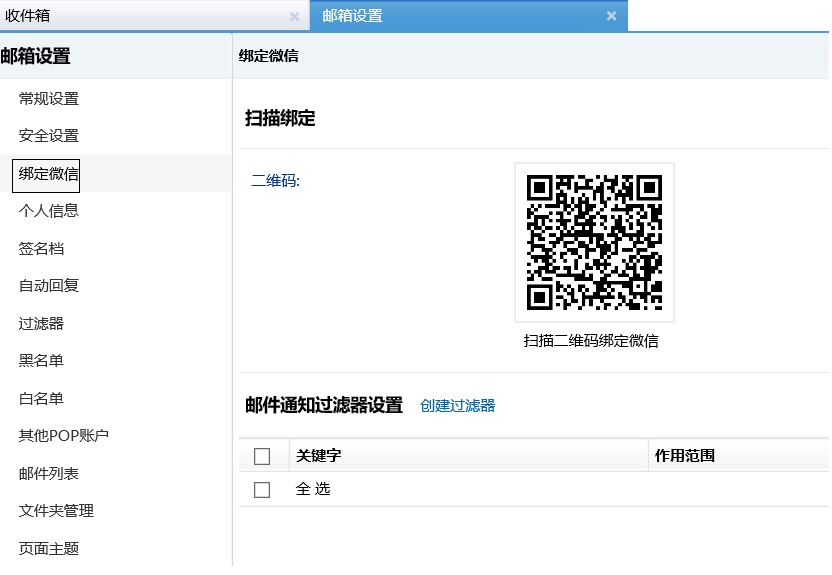Image resolution: width=832 pixels, height=575 pixels.
Task: Click the 关键字 column header
Action: coord(318,456)
